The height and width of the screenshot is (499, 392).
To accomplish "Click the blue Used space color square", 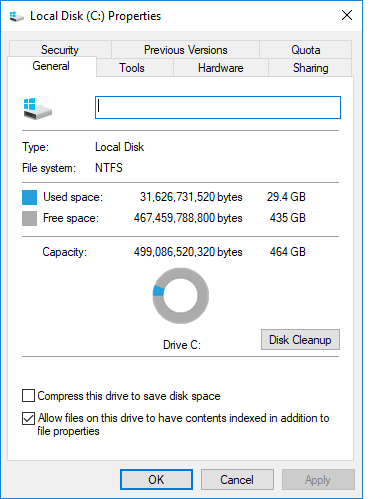I will tap(29, 197).
